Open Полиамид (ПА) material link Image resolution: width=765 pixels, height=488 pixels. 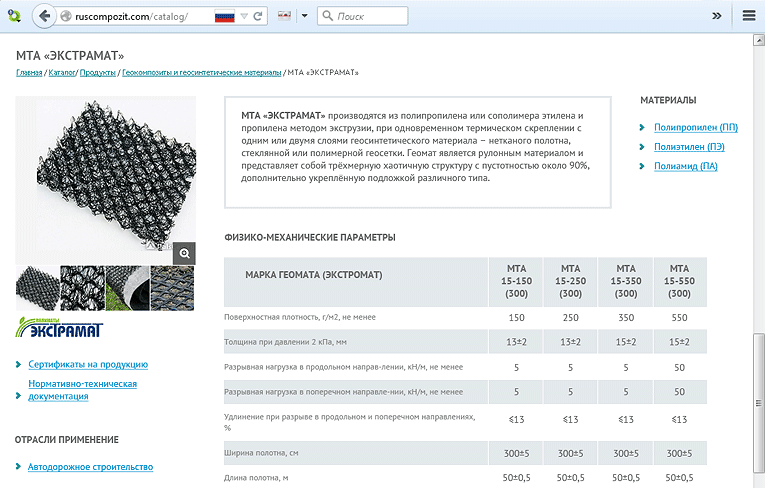685,166
